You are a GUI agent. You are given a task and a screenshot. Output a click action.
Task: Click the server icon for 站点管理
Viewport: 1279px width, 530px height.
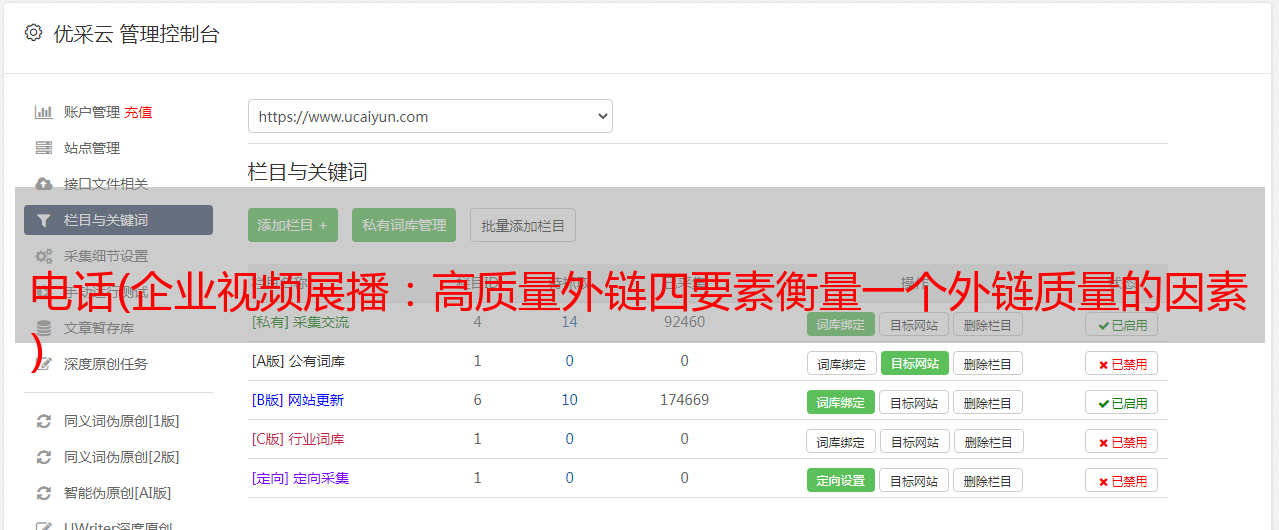tap(43, 148)
